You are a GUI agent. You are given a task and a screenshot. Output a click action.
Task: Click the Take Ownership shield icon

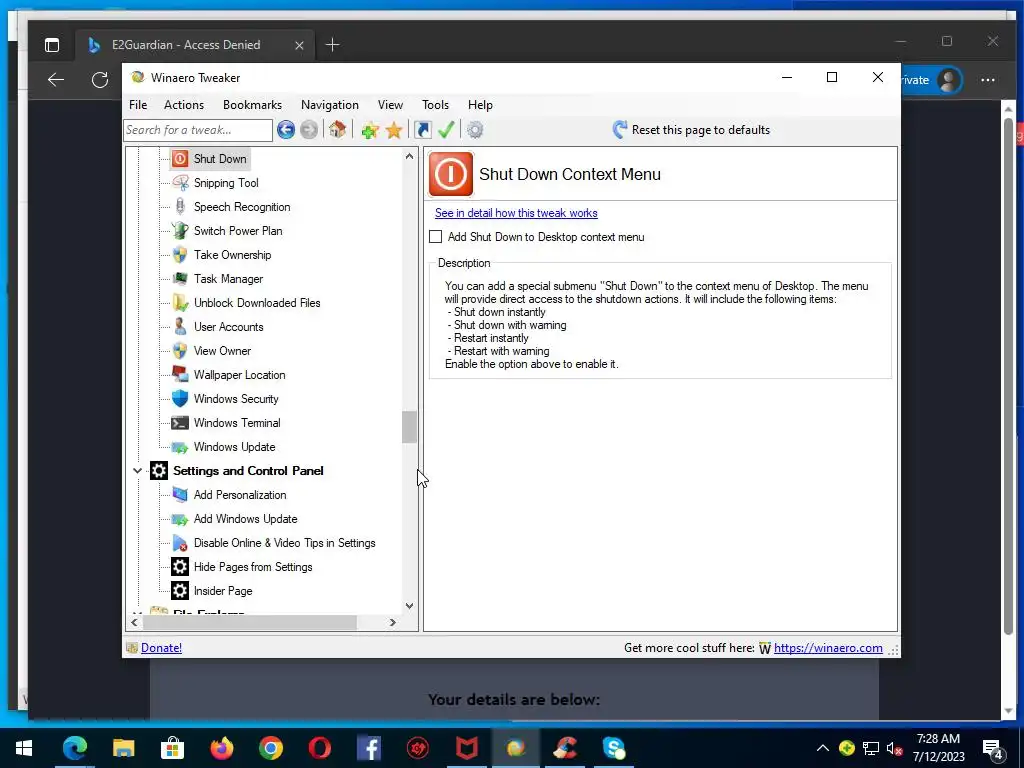(x=180, y=255)
